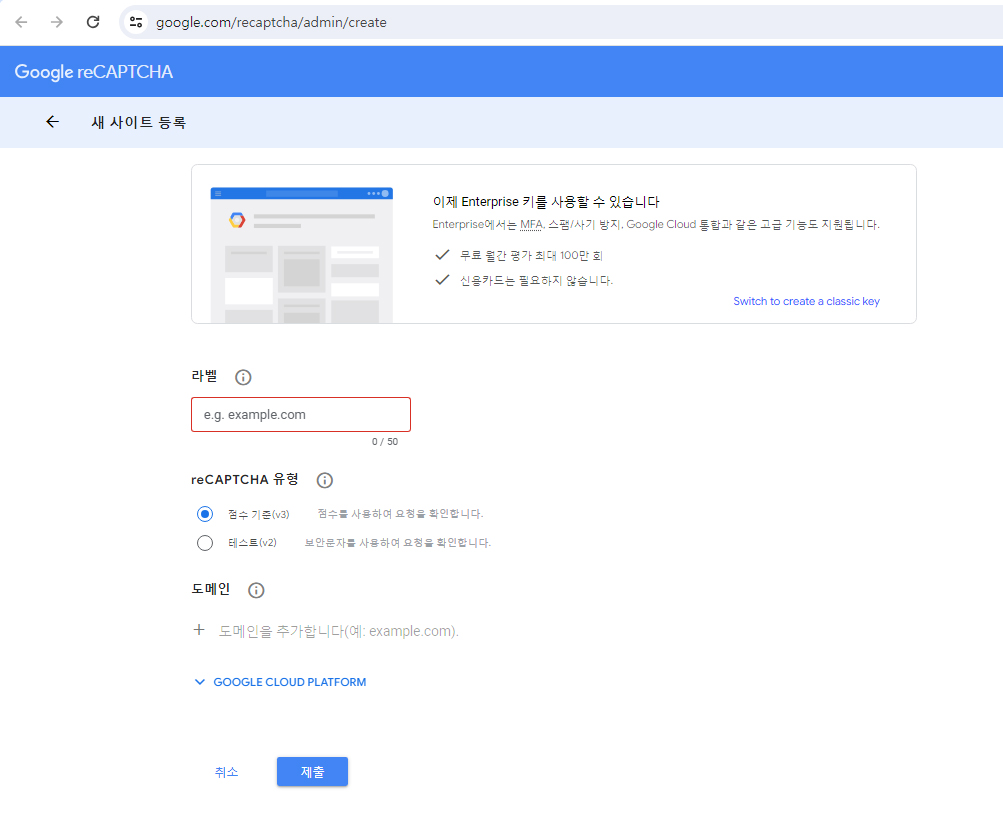This screenshot has width=1003, height=831.
Task: Go back using arrow beside 새 사이트 등록
Action: pyautogui.click(x=52, y=122)
